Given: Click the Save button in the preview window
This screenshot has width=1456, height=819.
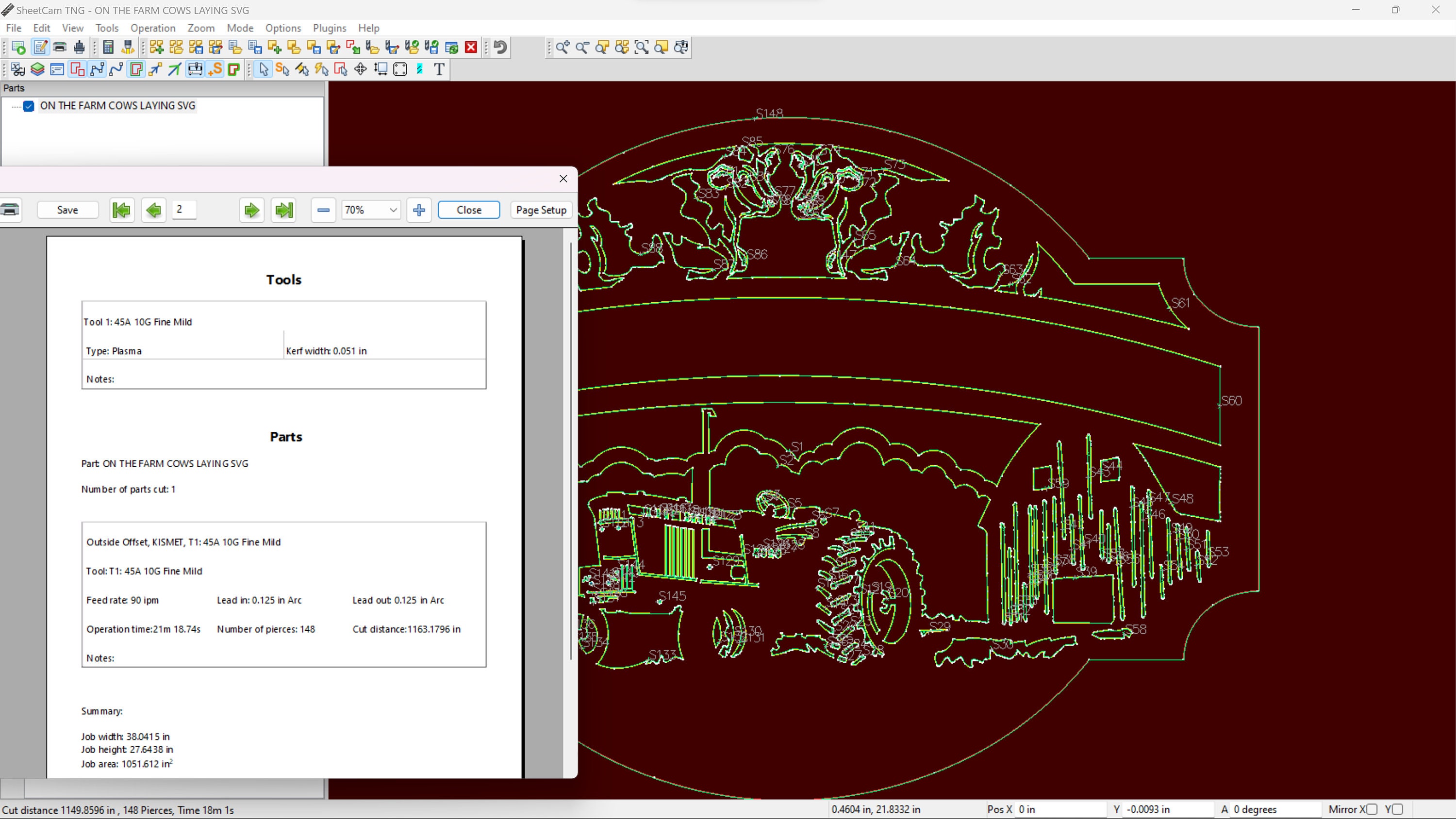Looking at the screenshot, I should (67, 210).
